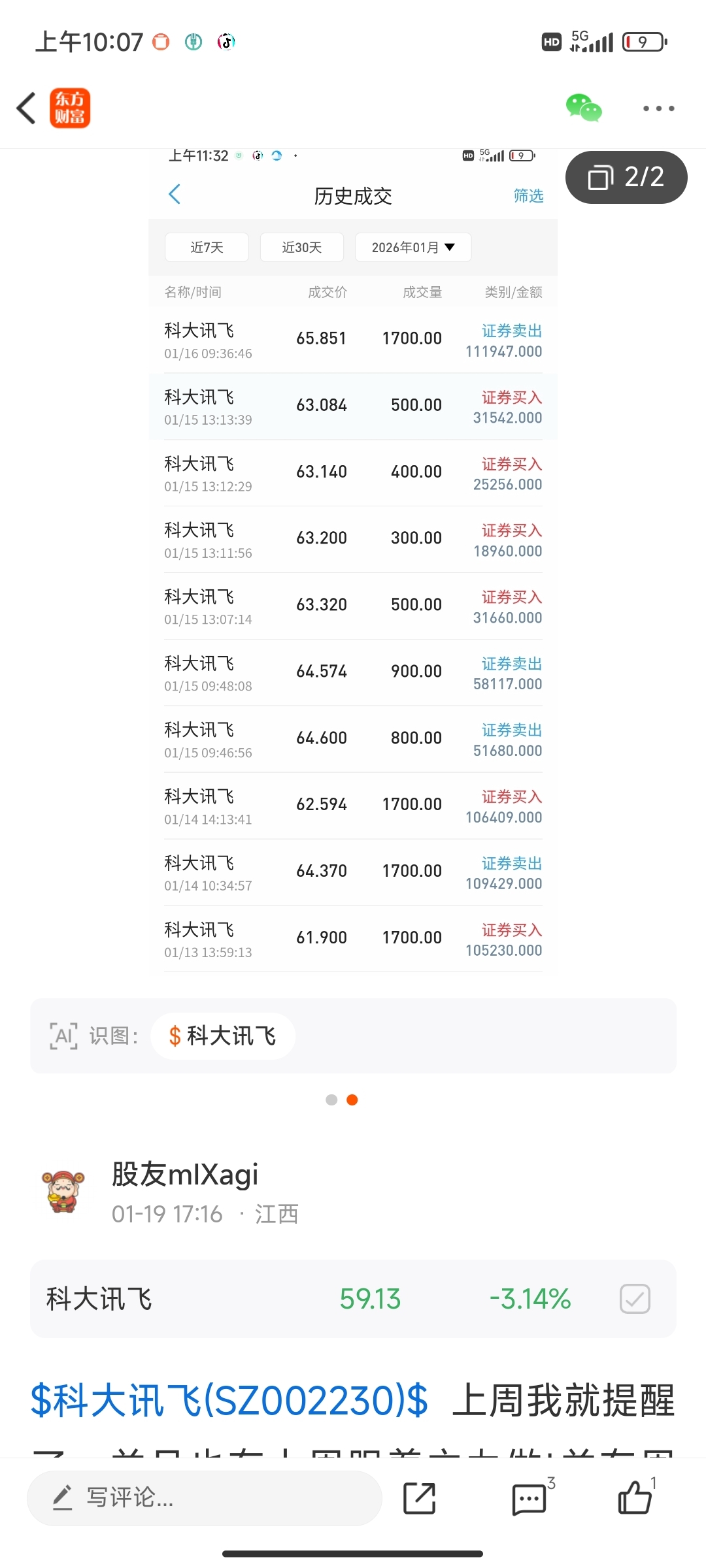This screenshot has width=706, height=1568.
Task: Open the three-dot more menu
Action: (x=658, y=108)
